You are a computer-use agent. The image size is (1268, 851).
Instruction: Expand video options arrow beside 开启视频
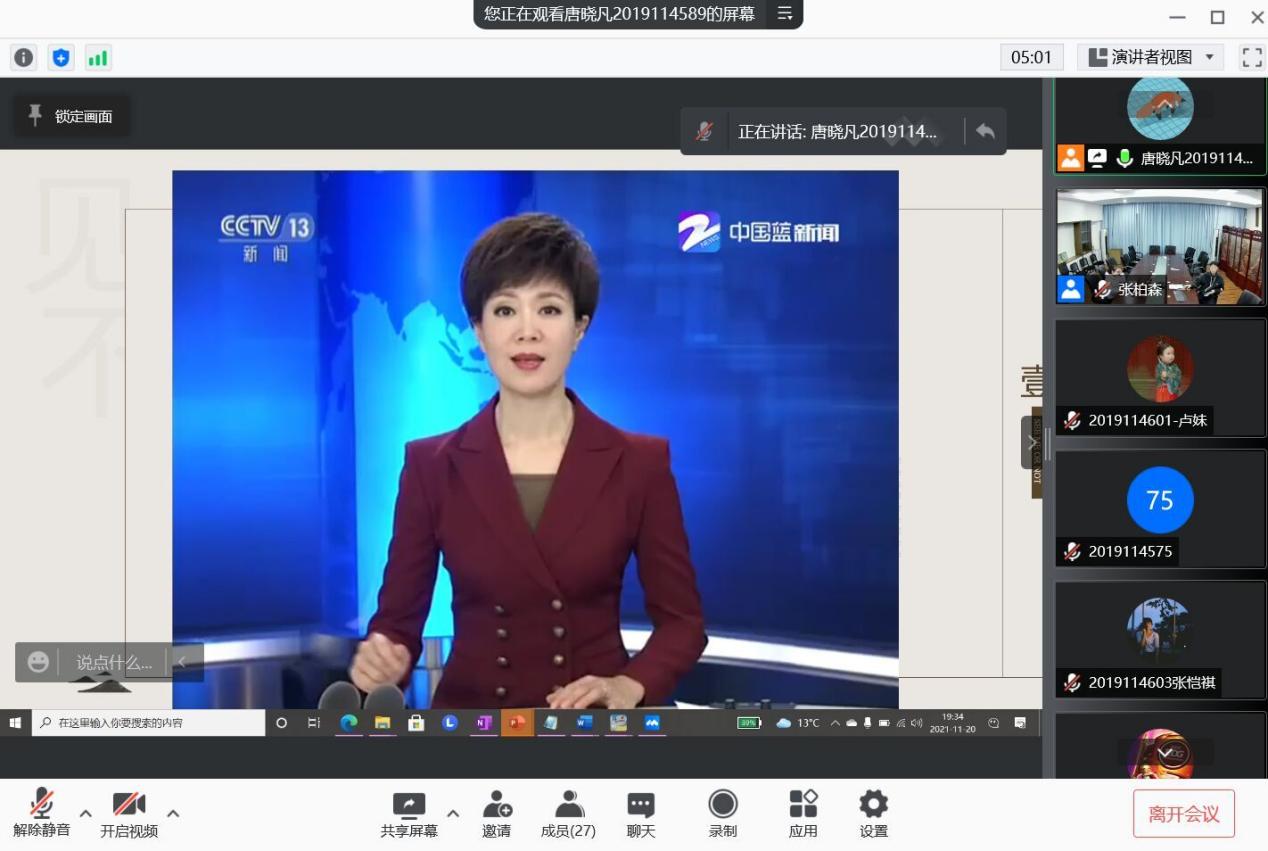click(173, 813)
